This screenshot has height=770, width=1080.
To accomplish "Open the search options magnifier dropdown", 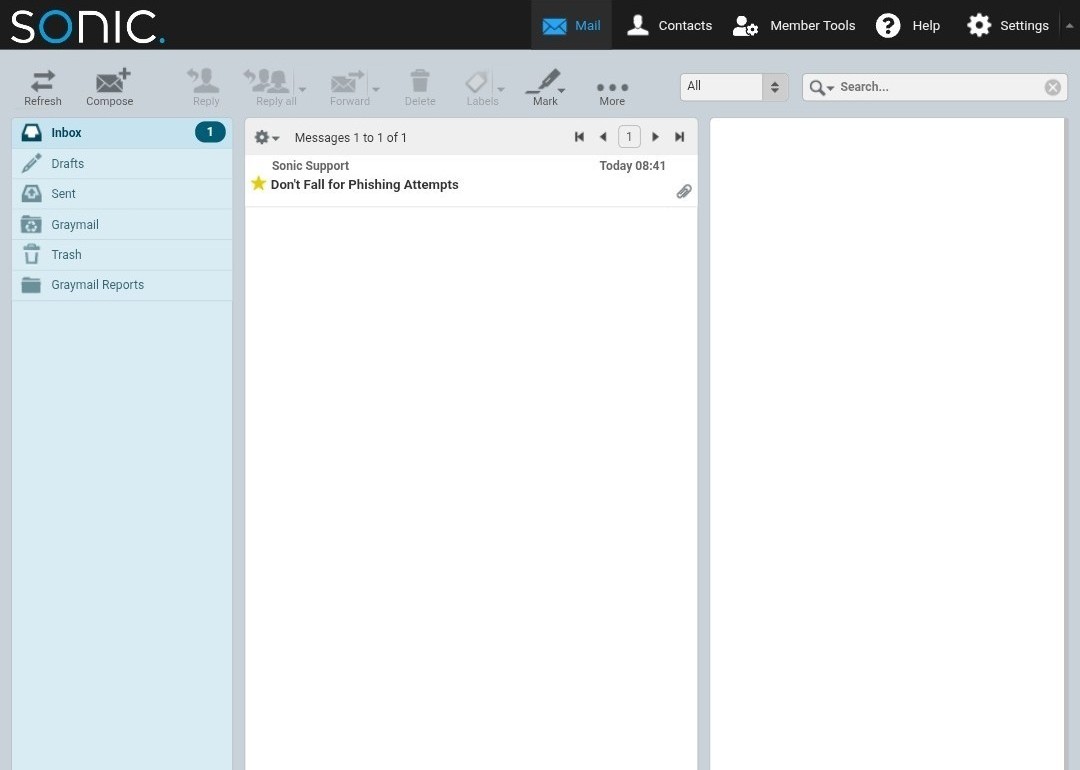I will click(x=821, y=87).
